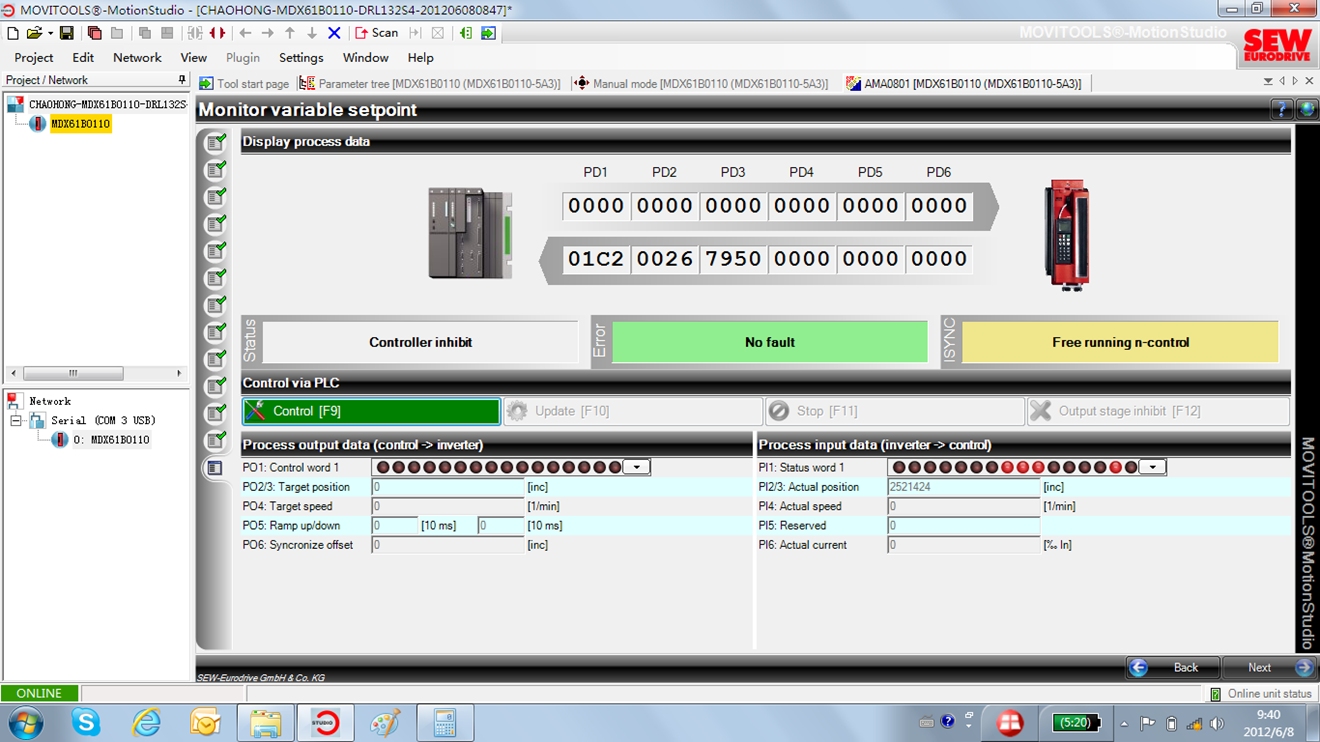Image resolution: width=1320 pixels, height=742 pixels.
Task: Click the PO2/3 Target position input field
Action: (448, 487)
